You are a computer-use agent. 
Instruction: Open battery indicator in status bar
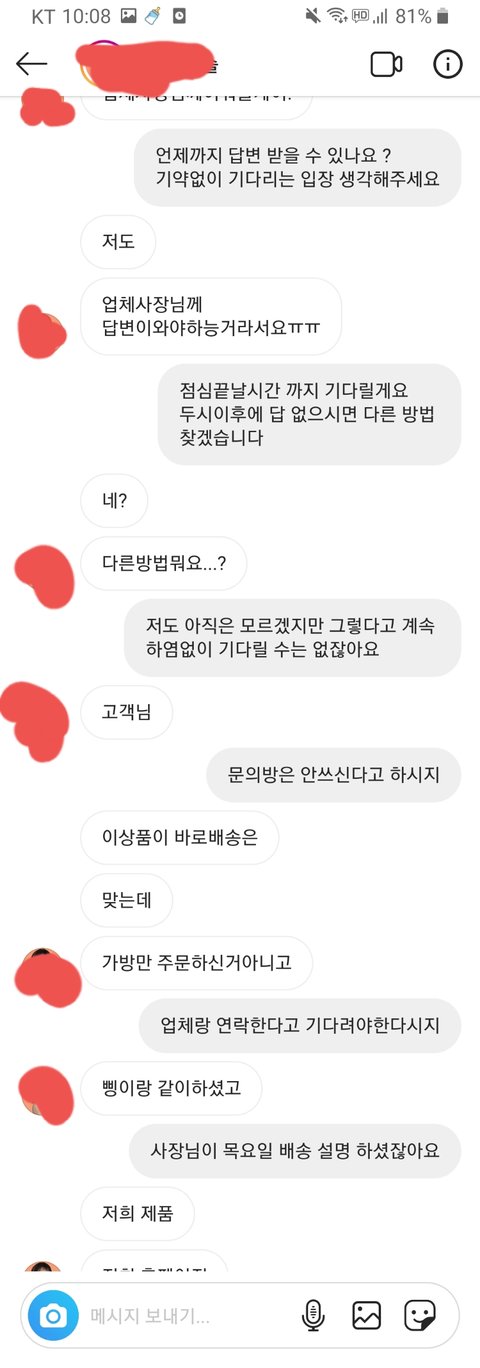pyautogui.click(x=444, y=16)
